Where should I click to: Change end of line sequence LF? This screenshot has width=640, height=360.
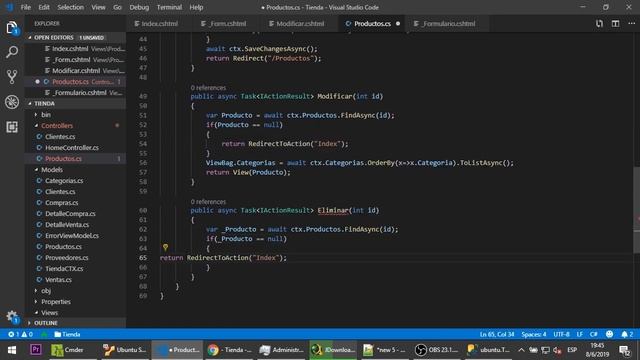coord(580,334)
